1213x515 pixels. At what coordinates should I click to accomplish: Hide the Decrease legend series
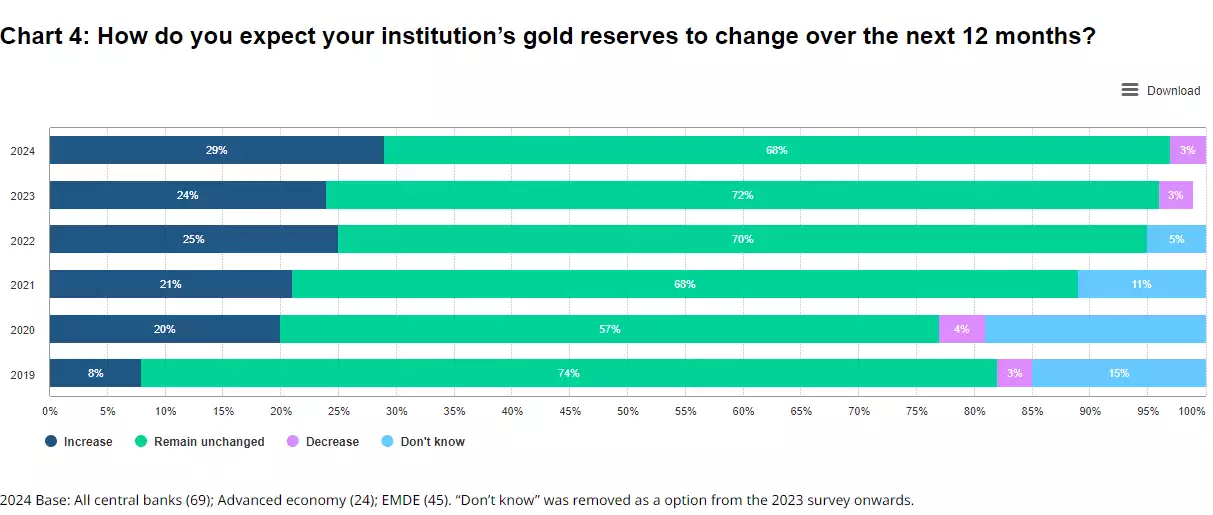tap(332, 441)
